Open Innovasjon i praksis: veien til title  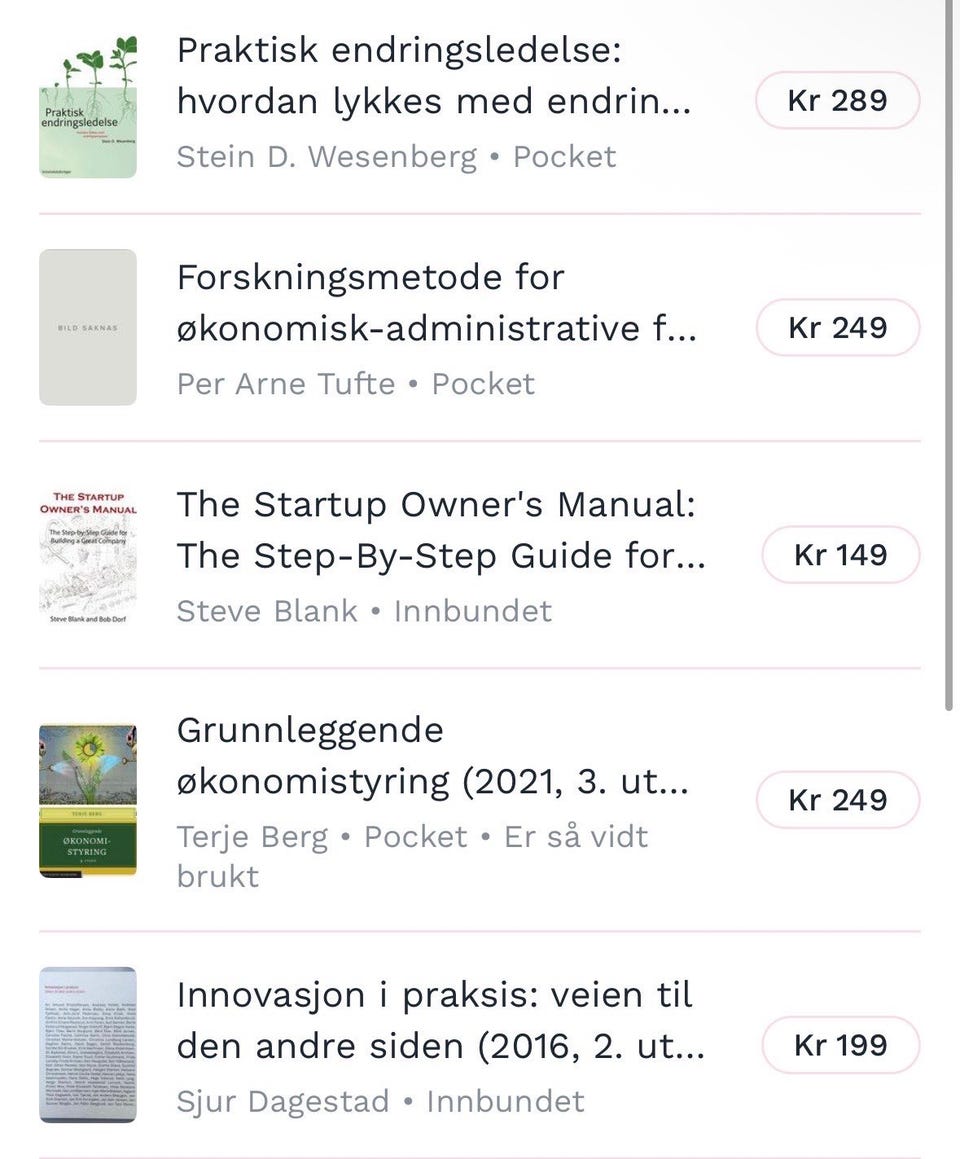(x=441, y=1020)
